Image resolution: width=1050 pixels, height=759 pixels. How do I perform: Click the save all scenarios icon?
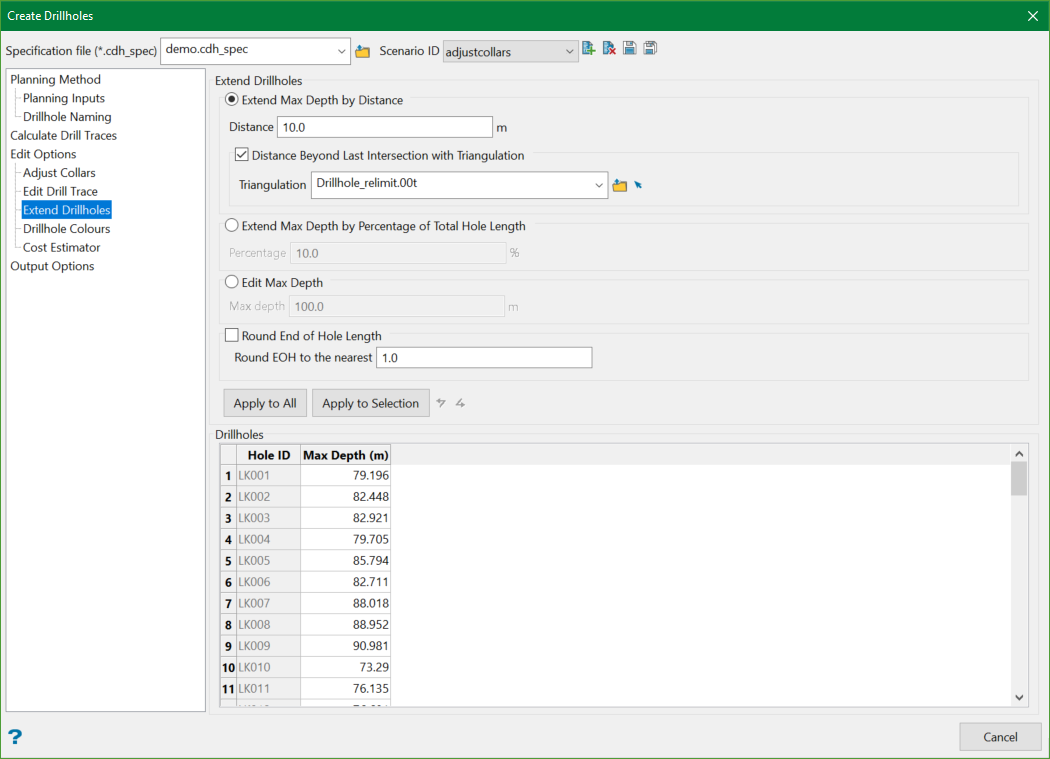[650, 49]
